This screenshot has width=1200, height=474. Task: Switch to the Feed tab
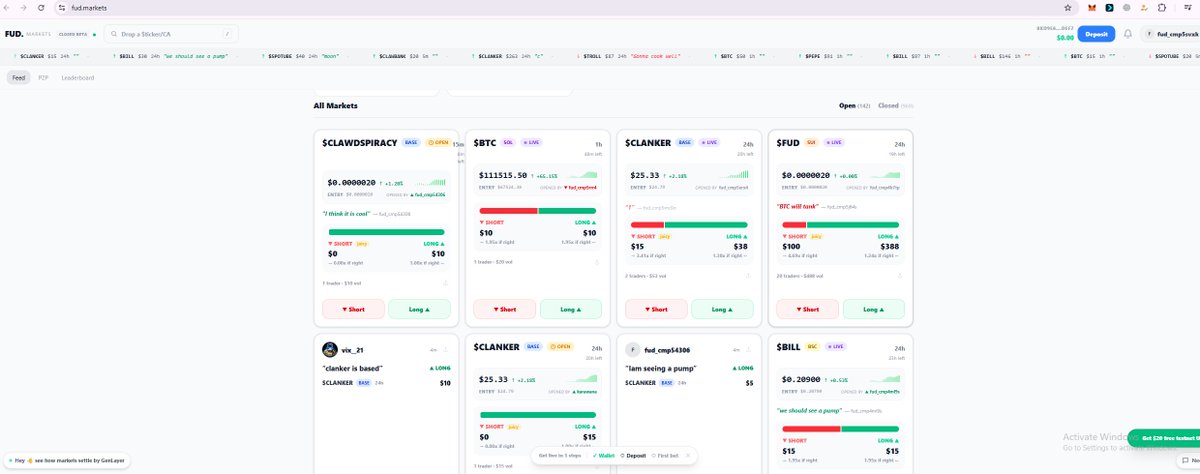[x=19, y=77]
